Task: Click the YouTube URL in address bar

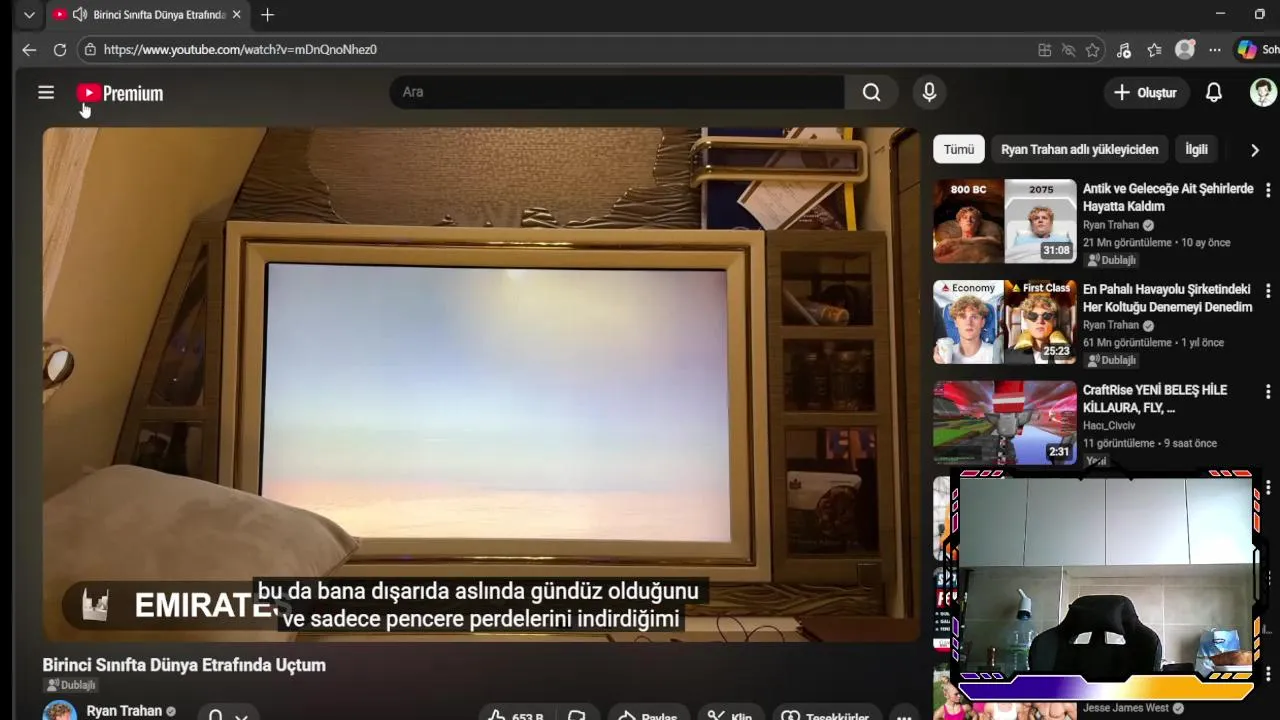Action: point(240,49)
